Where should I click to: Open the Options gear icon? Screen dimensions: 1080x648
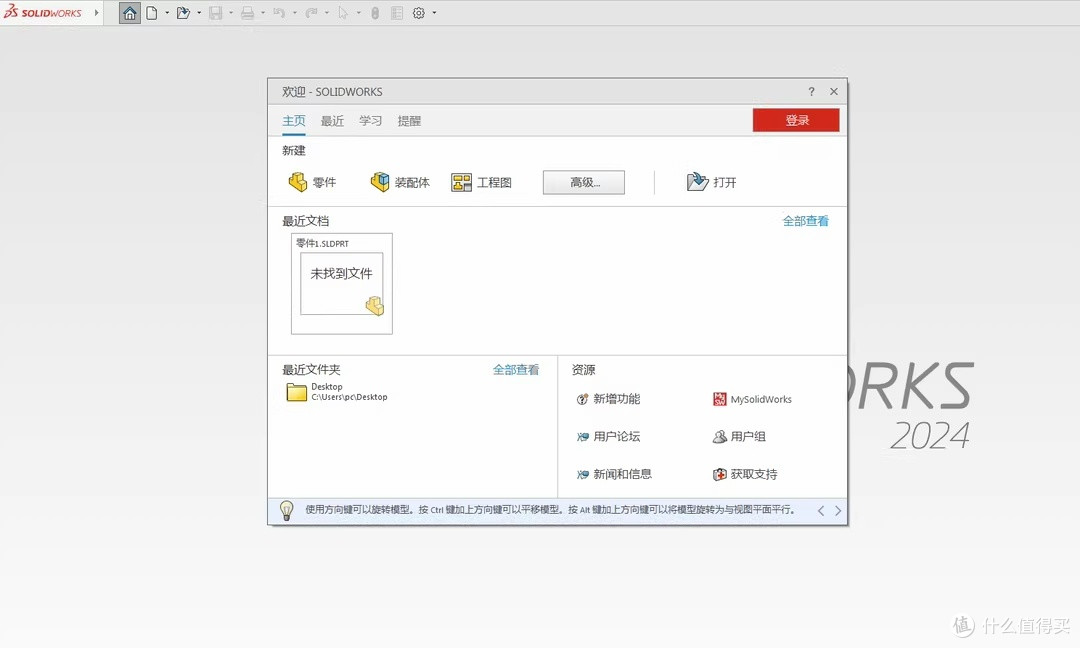[419, 12]
